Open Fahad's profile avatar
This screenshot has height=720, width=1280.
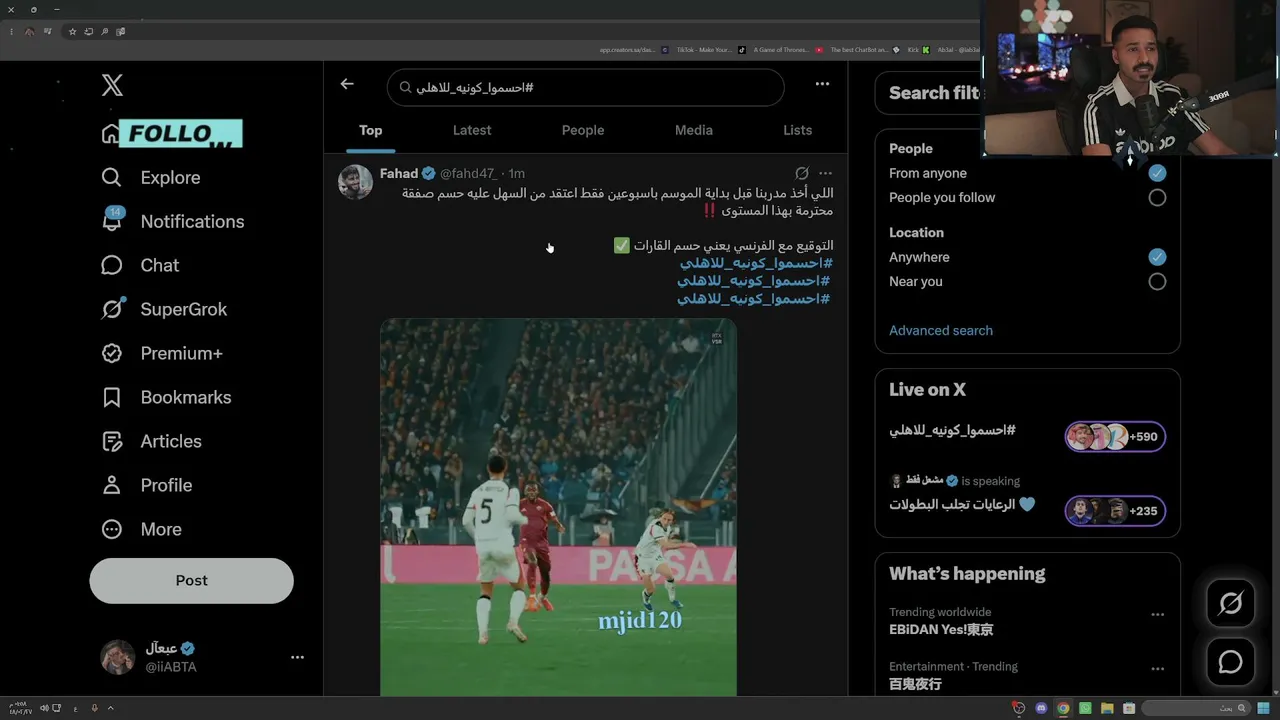[355, 182]
